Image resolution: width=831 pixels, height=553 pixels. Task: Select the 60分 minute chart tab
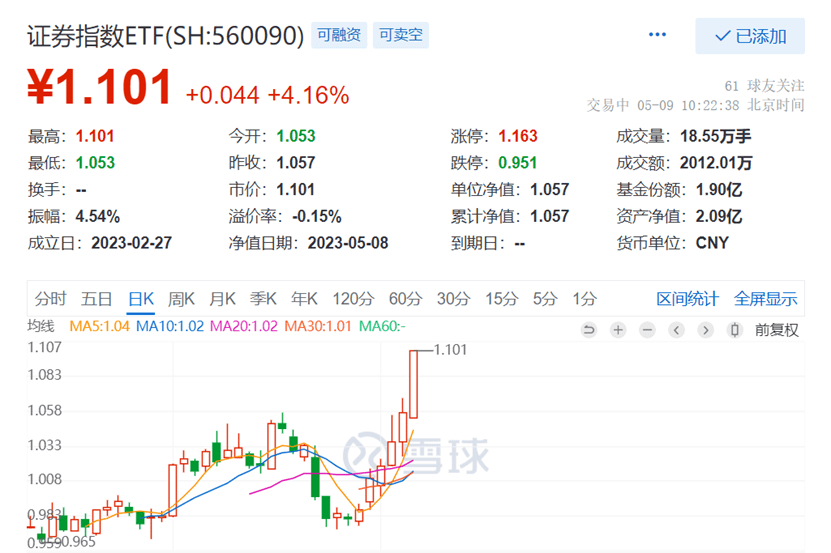(x=405, y=298)
